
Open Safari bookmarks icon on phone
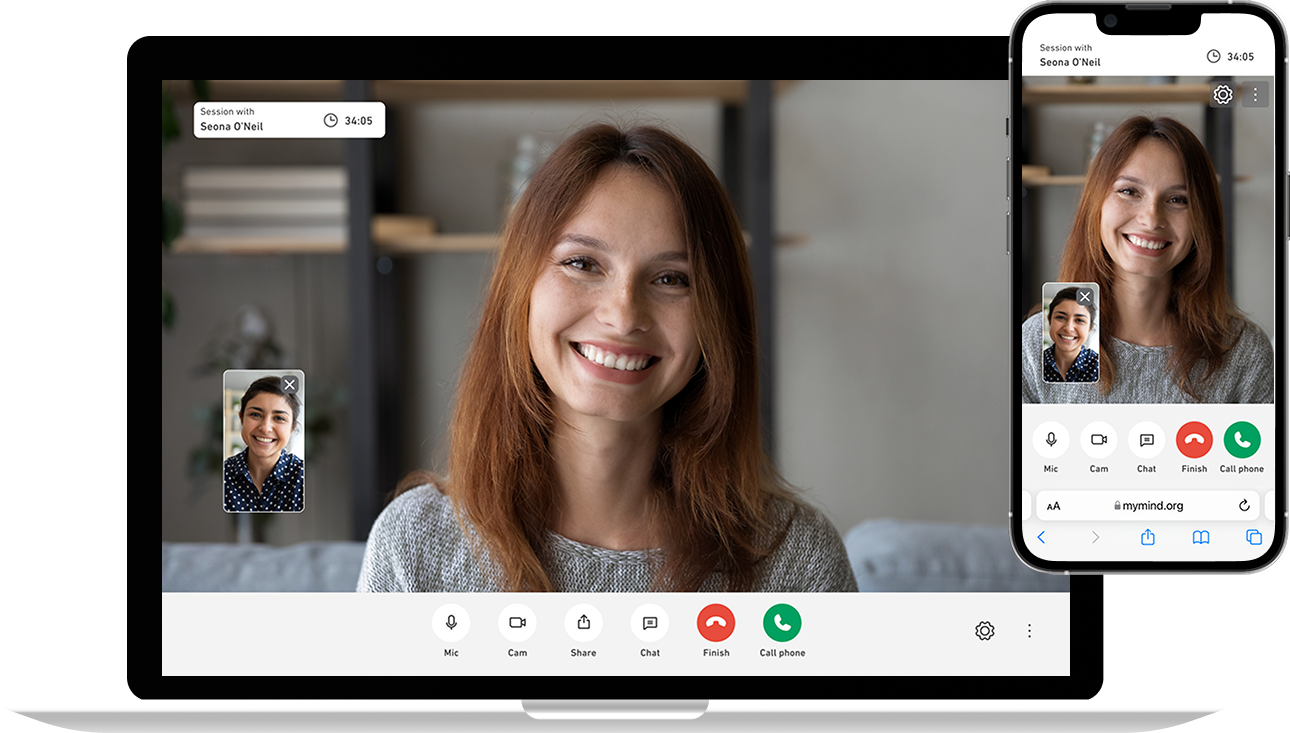click(x=1201, y=538)
